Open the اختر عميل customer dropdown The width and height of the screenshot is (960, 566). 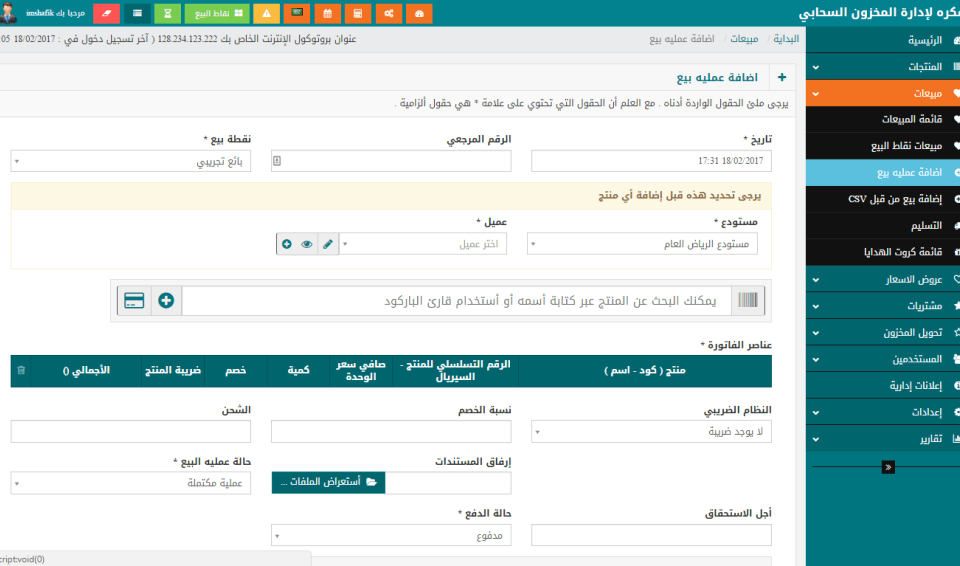point(424,244)
